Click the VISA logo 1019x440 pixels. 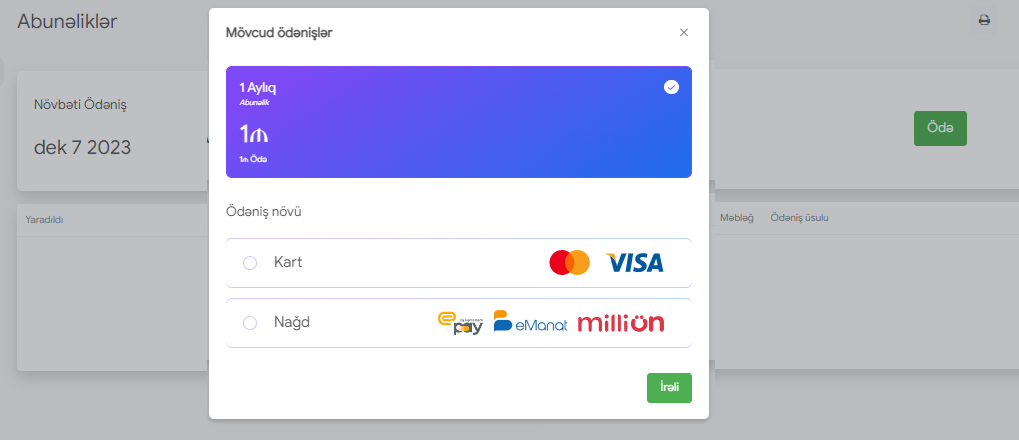click(634, 263)
